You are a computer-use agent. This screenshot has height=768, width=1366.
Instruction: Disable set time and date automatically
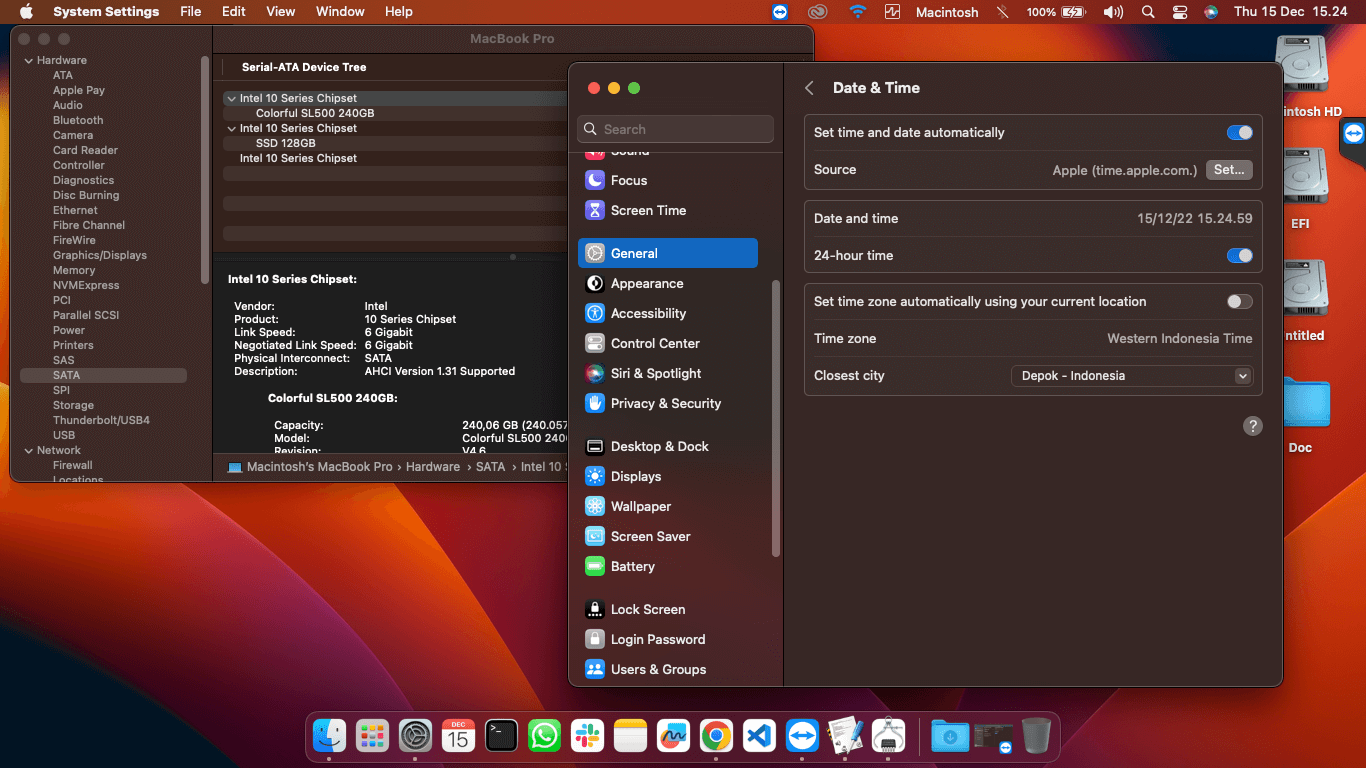[x=1239, y=132]
